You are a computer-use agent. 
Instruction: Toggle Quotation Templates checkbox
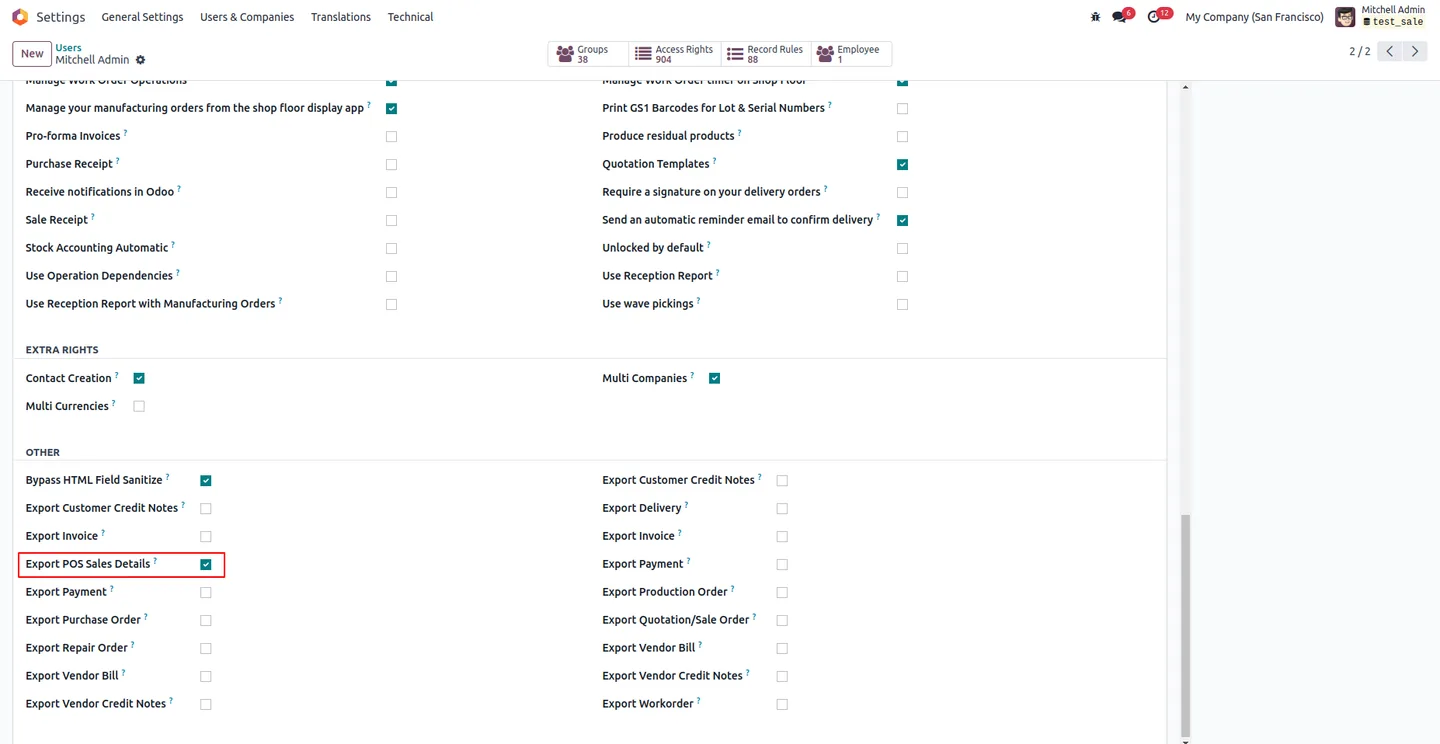click(x=903, y=165)
